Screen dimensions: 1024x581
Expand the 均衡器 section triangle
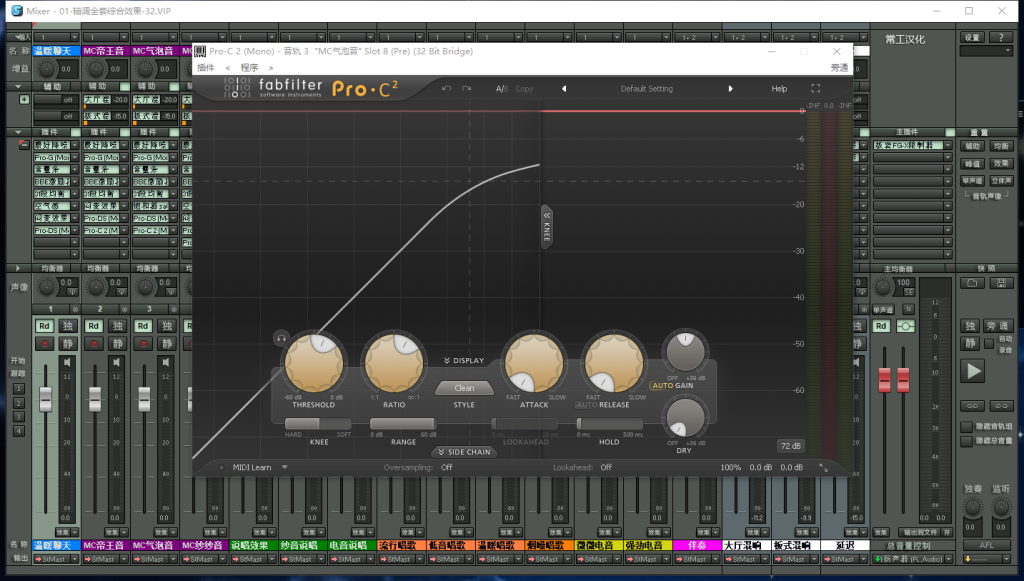click(18, 268)
